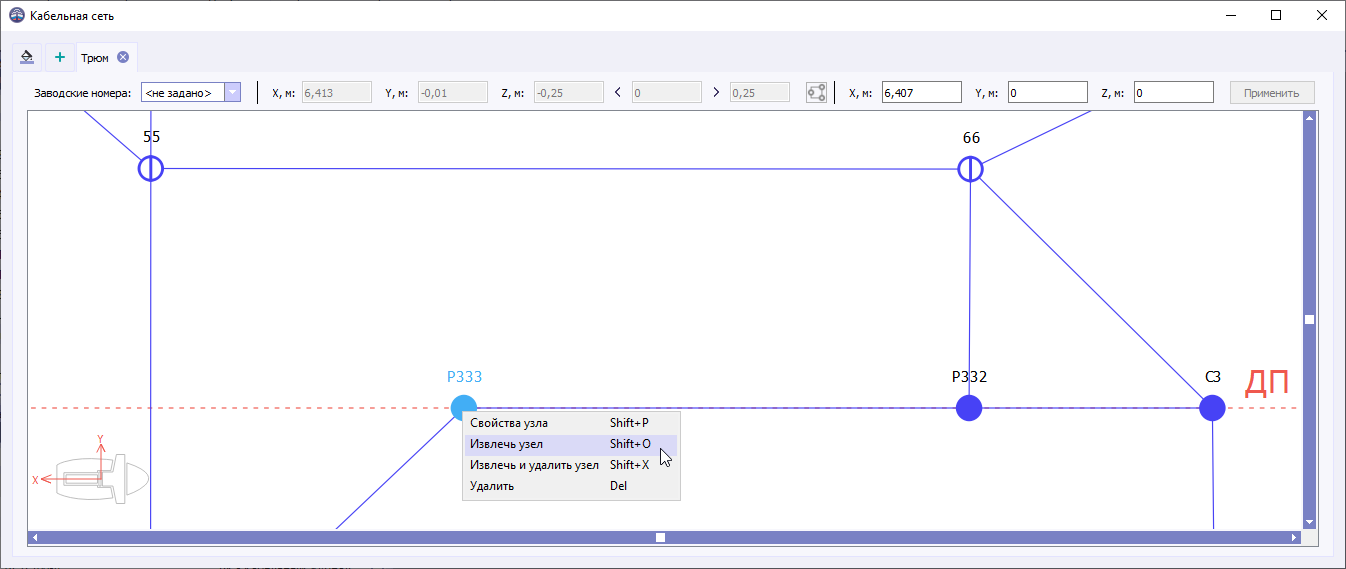Choose Извлечь узел from context menu
Screen dimensions: 1346x569
(571, 444)
